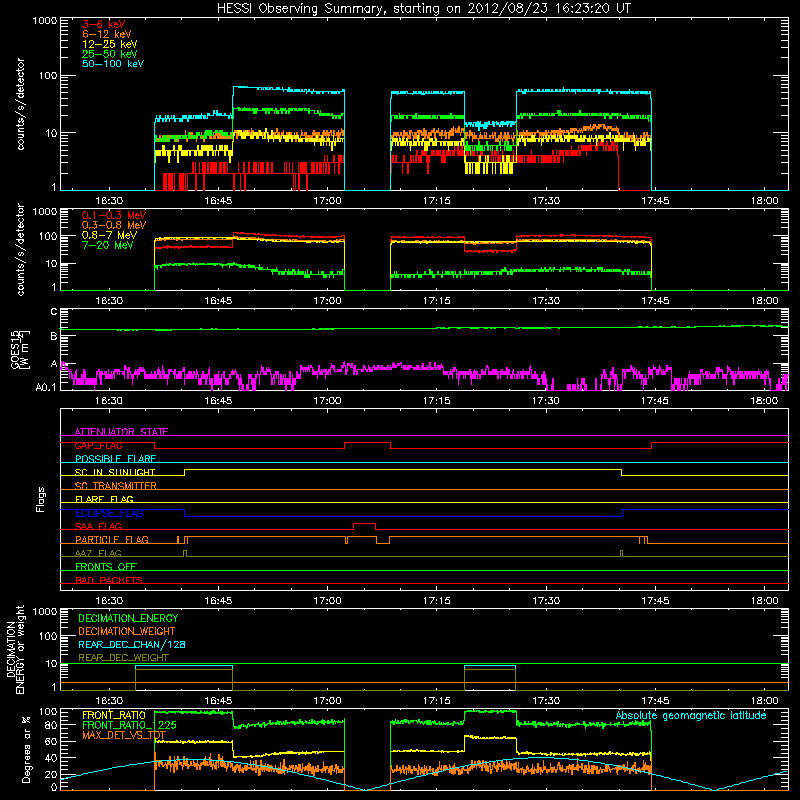
Task: Click the FRONTS_OFF flag label
Action: (106, 567)
